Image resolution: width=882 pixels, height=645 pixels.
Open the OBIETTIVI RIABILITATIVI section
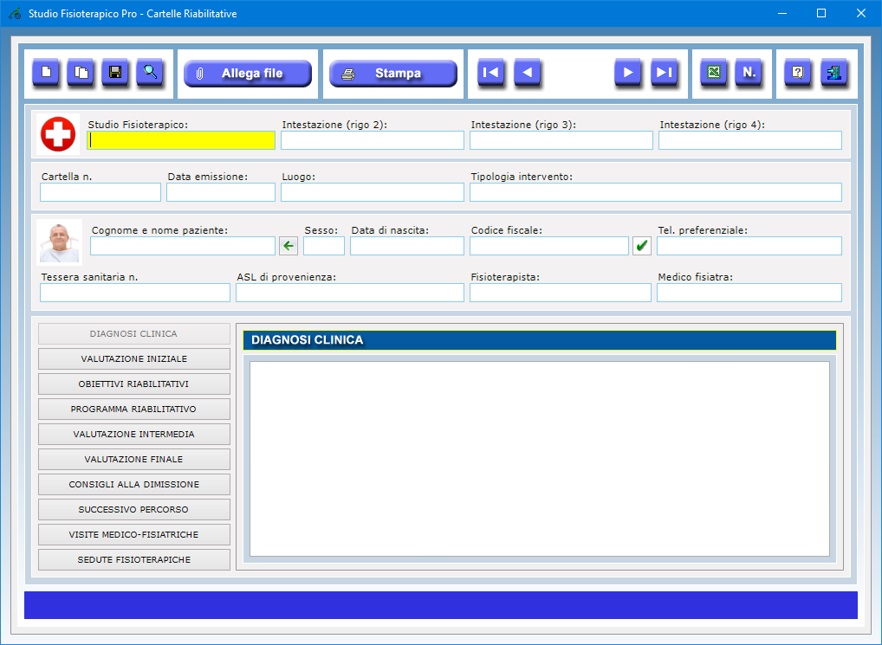tap(134, 384)
